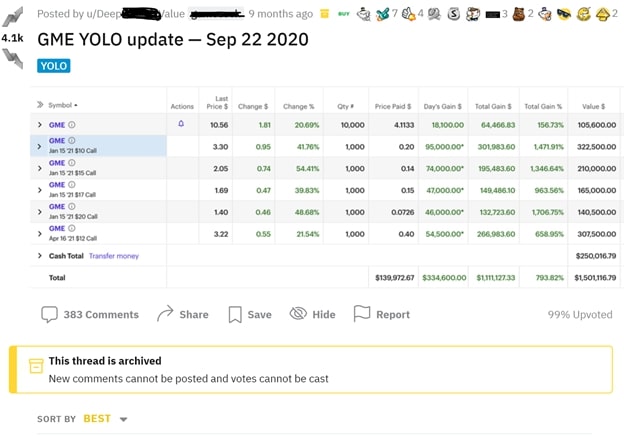Screen dimensions: 624x436
Task: Click the Report flag icon
Action: [x=361, y=313]
